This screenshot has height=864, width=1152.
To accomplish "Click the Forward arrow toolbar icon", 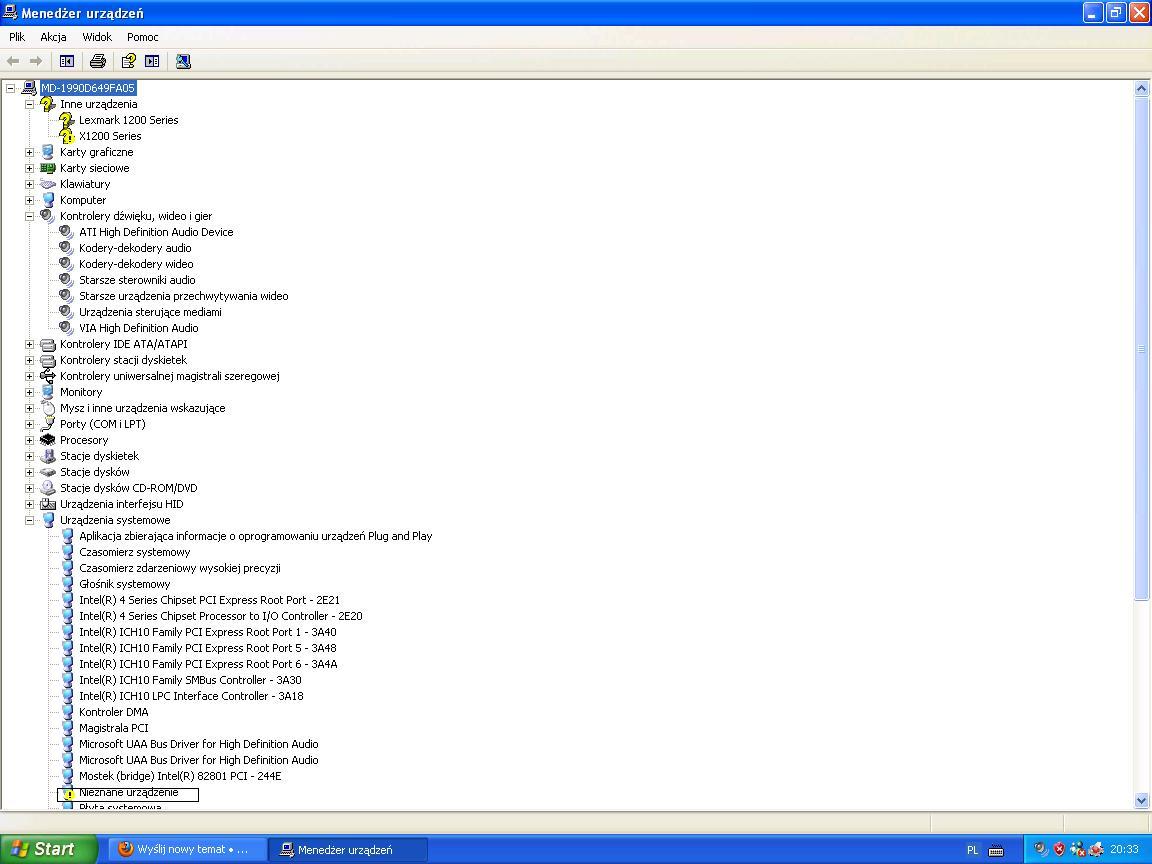I will tap(35, 61).
